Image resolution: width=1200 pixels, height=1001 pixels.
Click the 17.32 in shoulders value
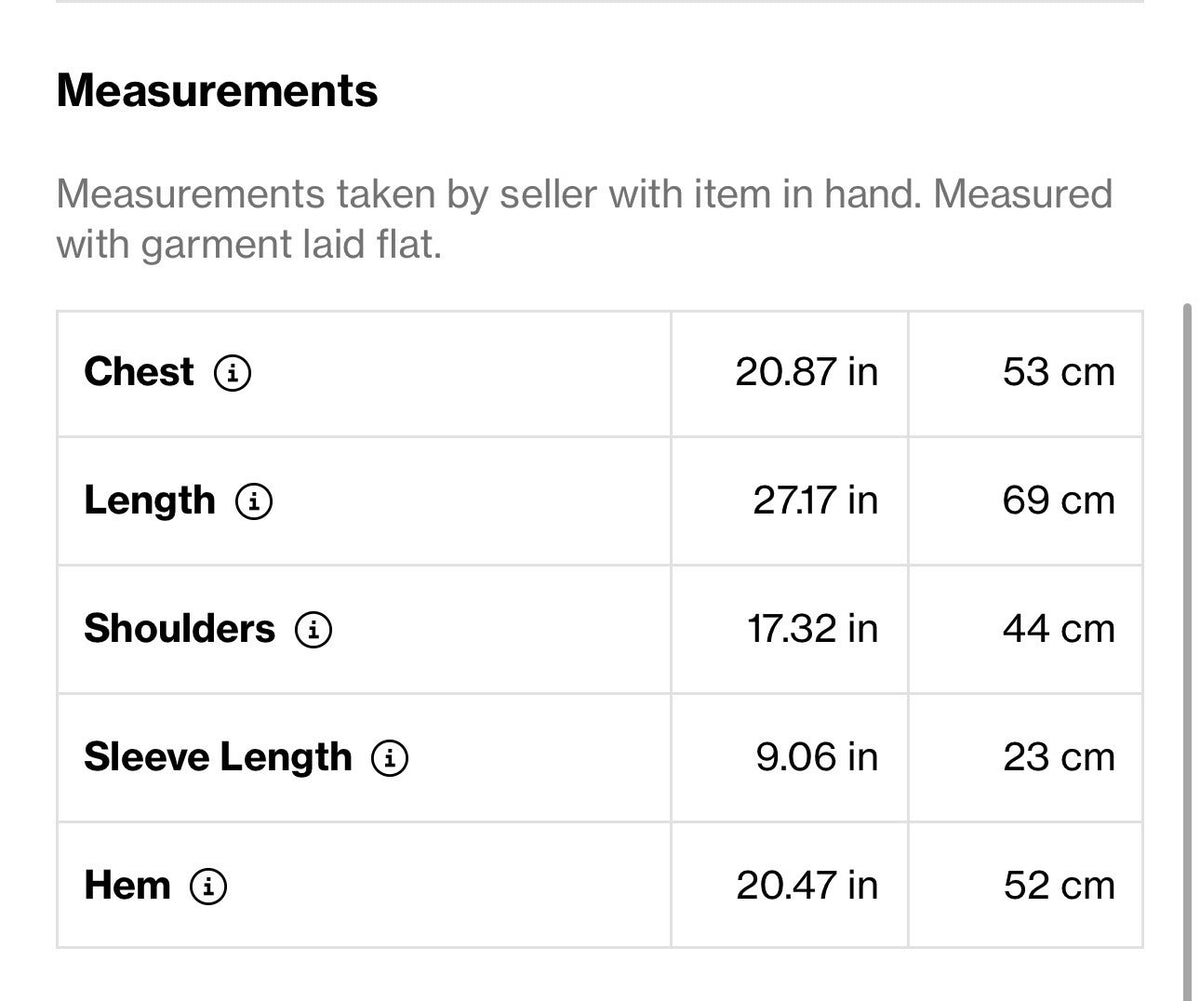pyautogui.click(x=812, y=629)
